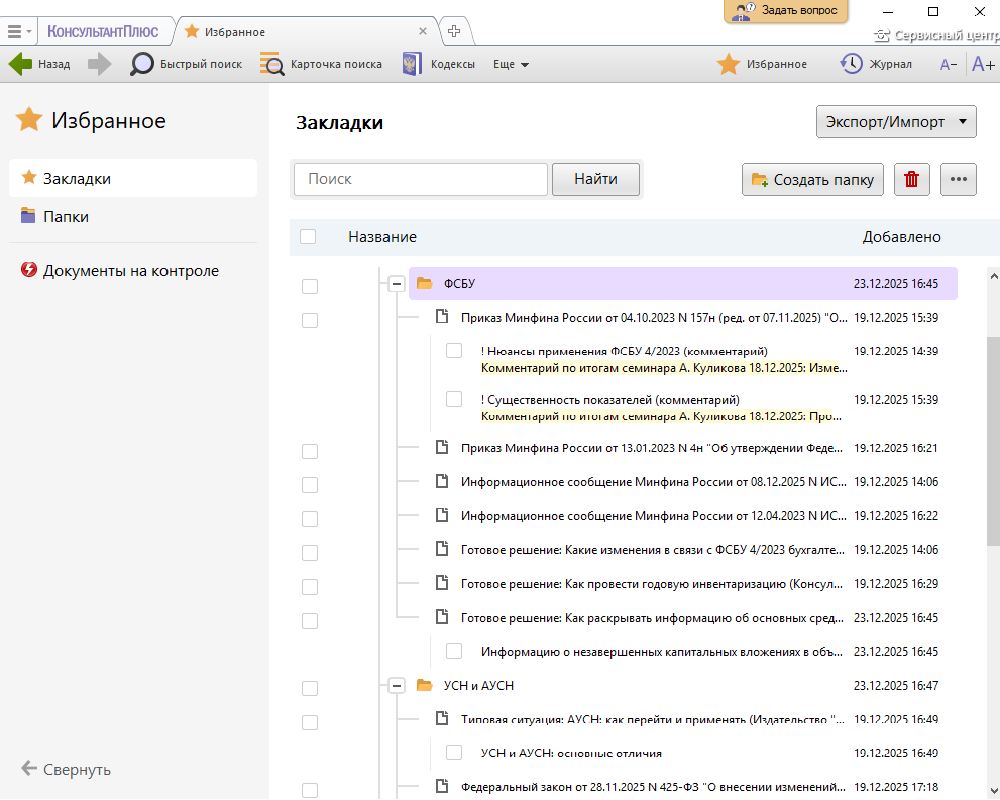Open the search card icon

271,64
